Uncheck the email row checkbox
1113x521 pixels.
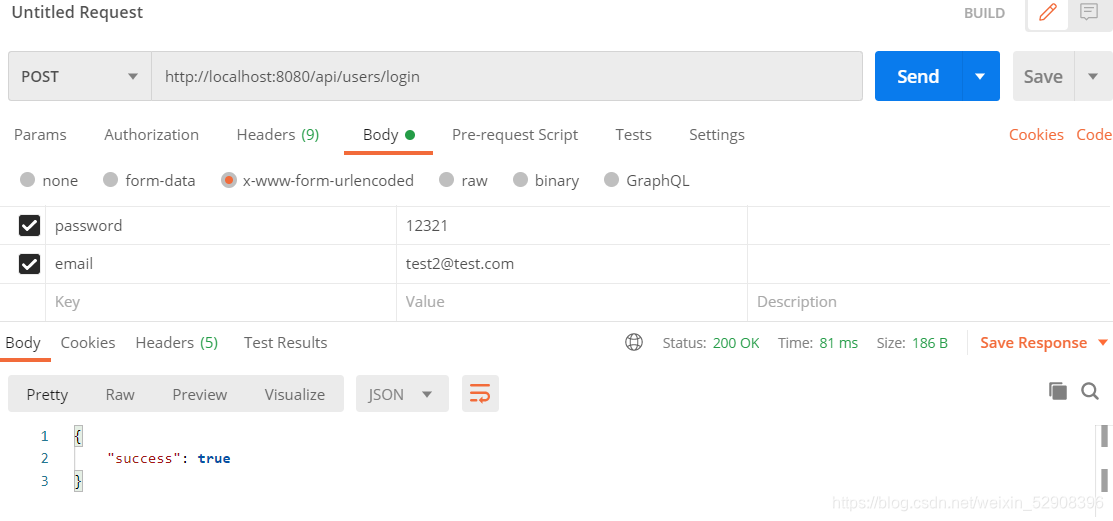tap(29, 264)
